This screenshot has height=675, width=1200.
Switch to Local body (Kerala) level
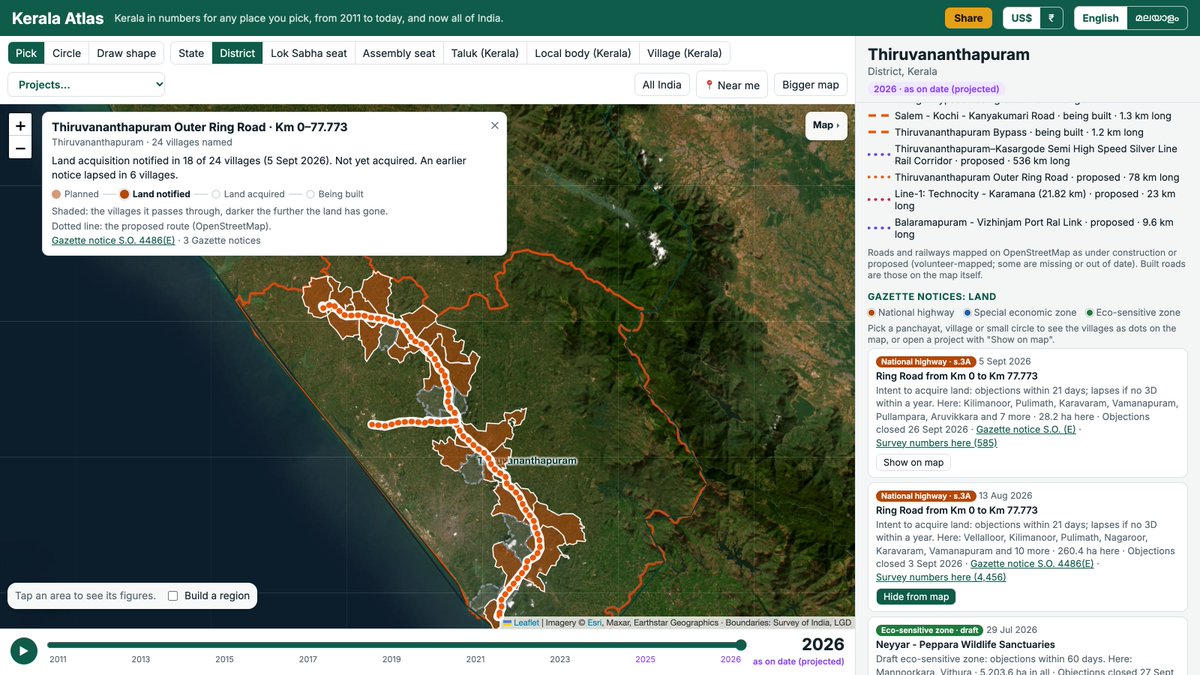[x=583, y=53]
